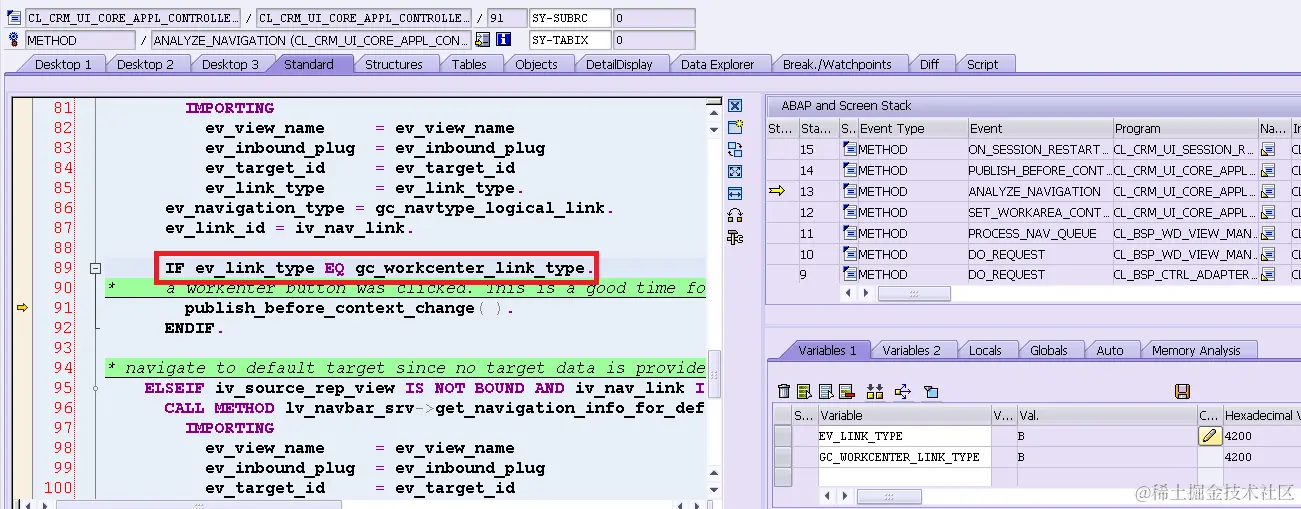The image size is (1301, 509).
Task: Click the green list icon beside trash
Action: click(805, 391)
